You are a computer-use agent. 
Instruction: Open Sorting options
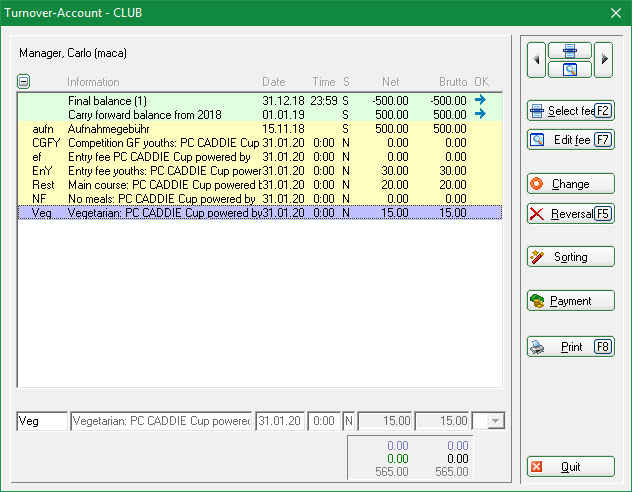pyautogui.click(x=571, y=257)
